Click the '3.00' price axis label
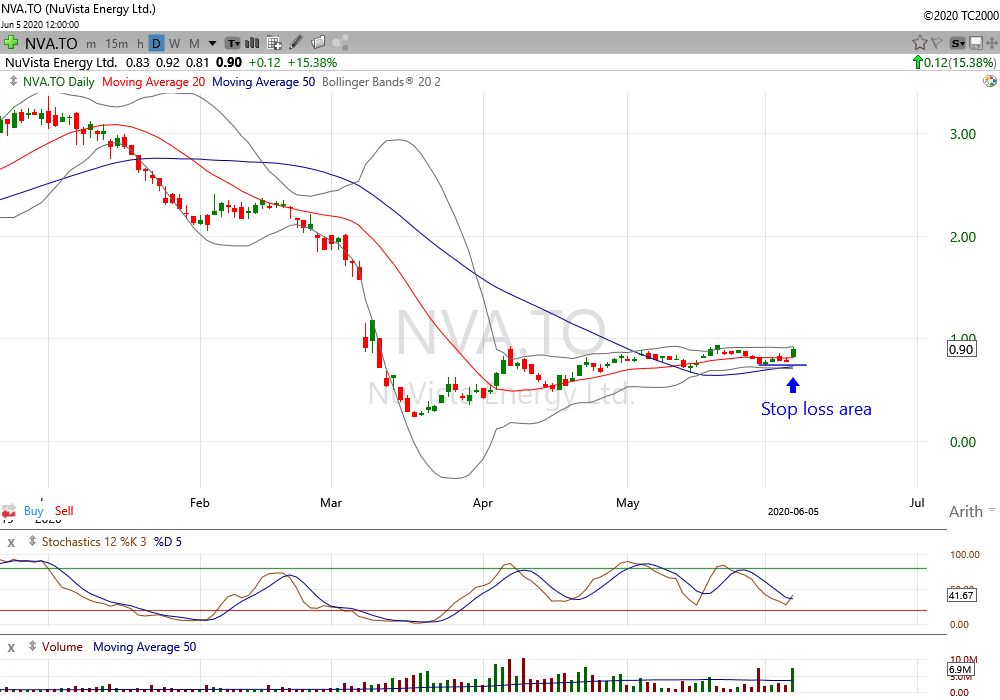 [962, 135]
